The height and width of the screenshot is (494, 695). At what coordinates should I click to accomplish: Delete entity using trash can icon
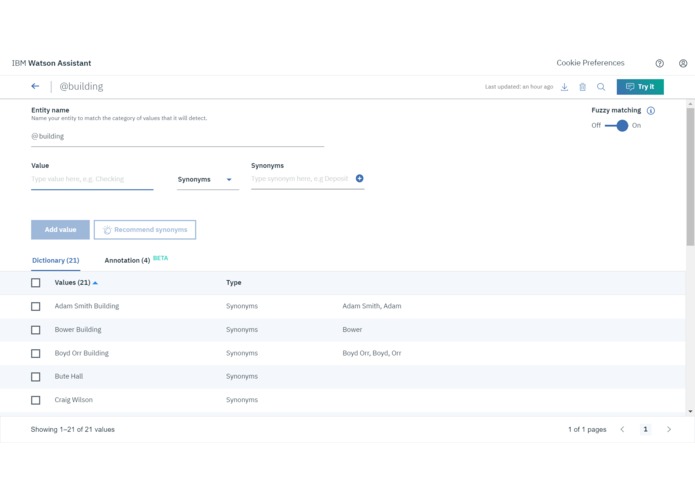(582, 87)
